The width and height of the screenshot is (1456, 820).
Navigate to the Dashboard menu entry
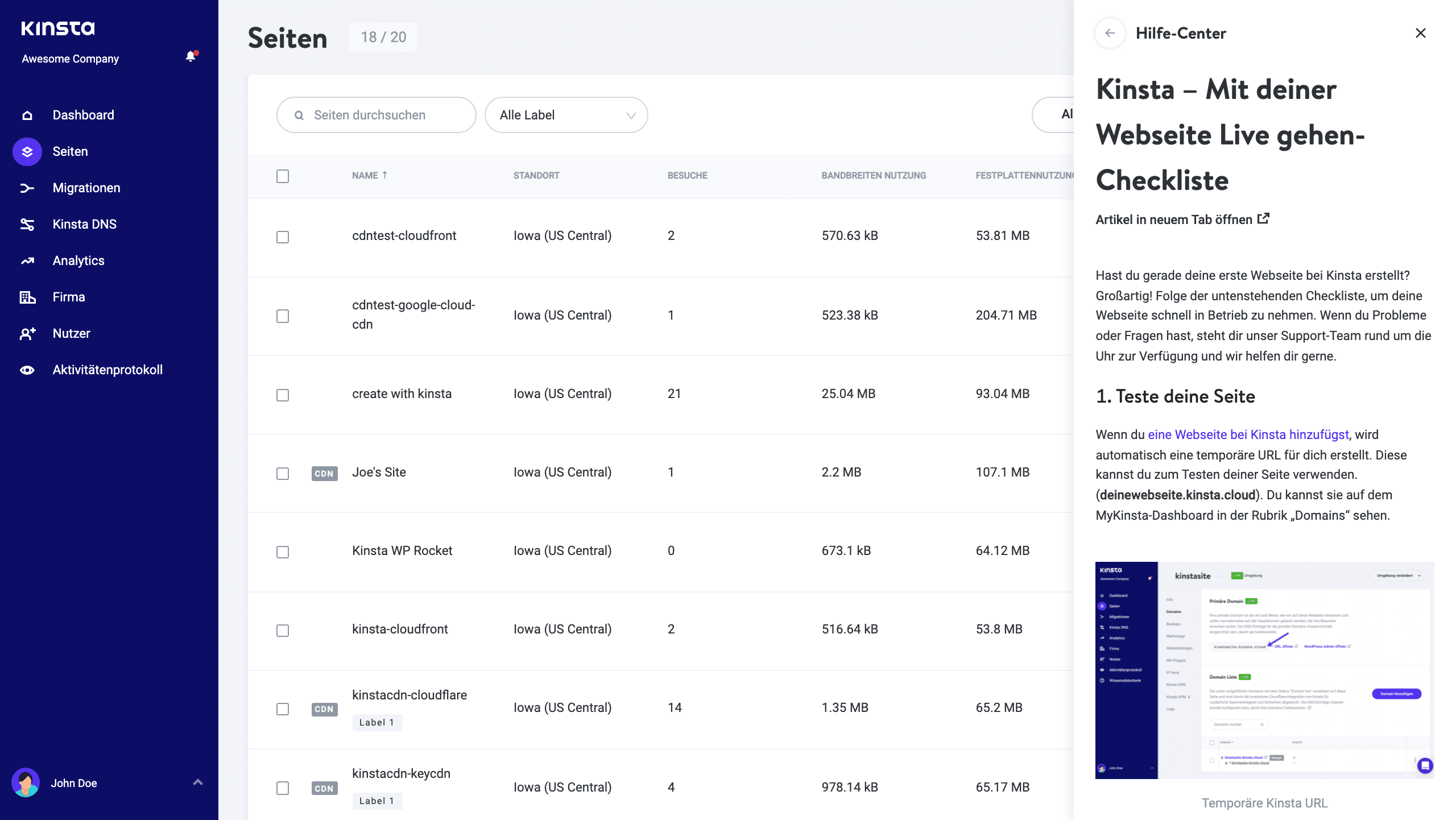pos(83,115)
